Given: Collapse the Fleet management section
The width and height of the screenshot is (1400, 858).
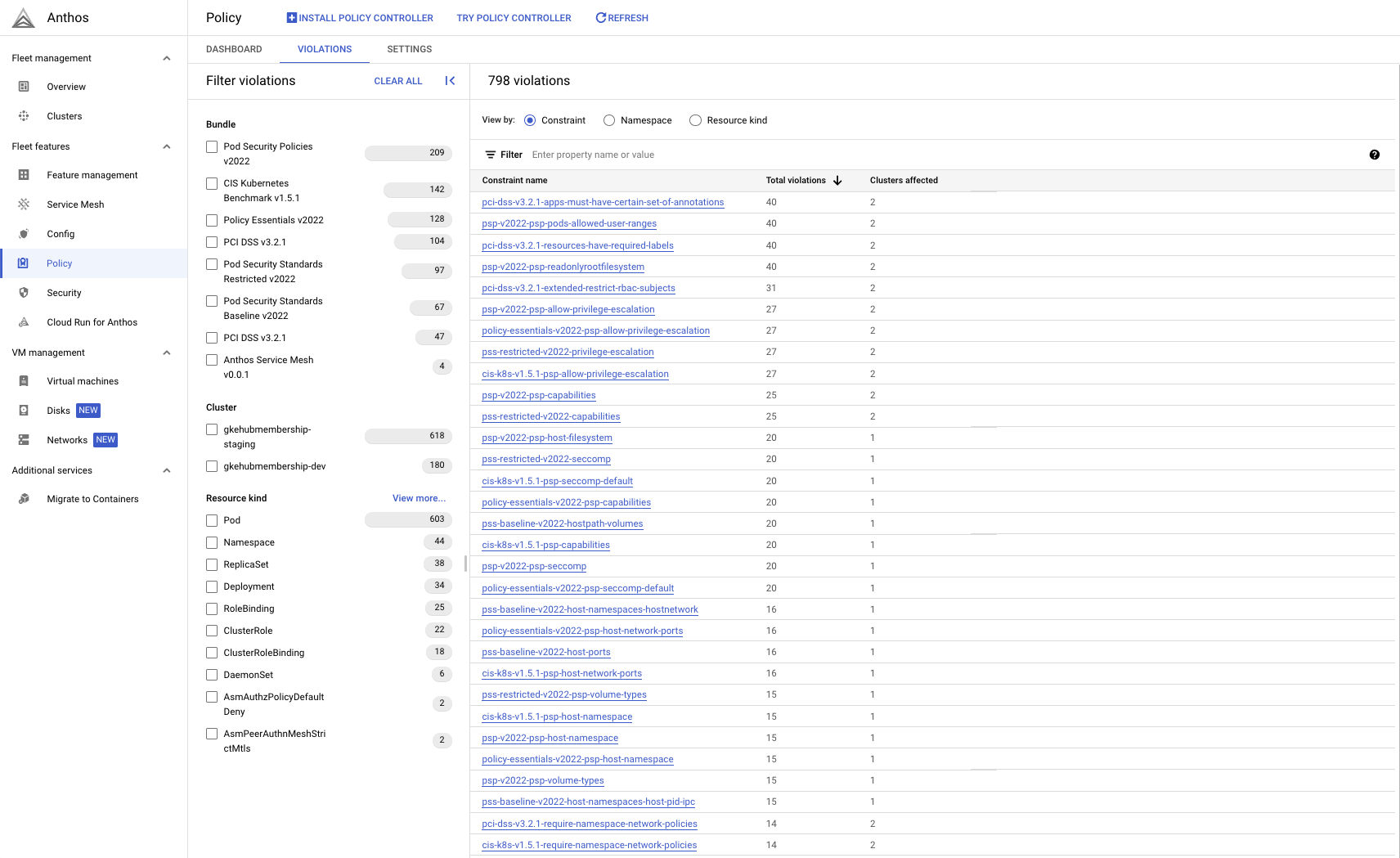Looking at the screenshot, I should tap(167, 58).
